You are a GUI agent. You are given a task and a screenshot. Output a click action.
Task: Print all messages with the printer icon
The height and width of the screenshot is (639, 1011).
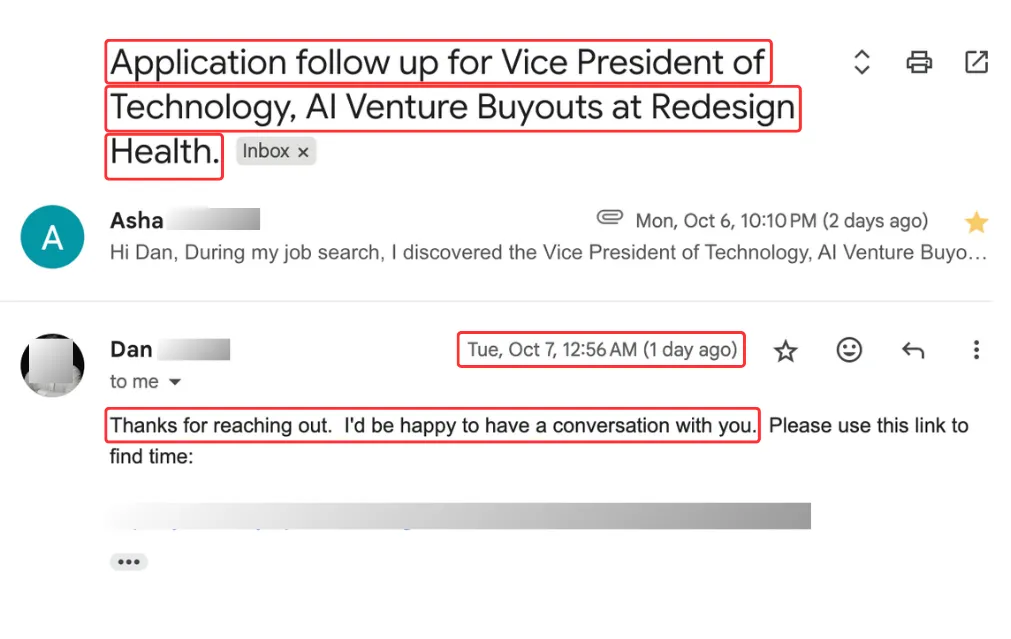click(x=919, y=63)
